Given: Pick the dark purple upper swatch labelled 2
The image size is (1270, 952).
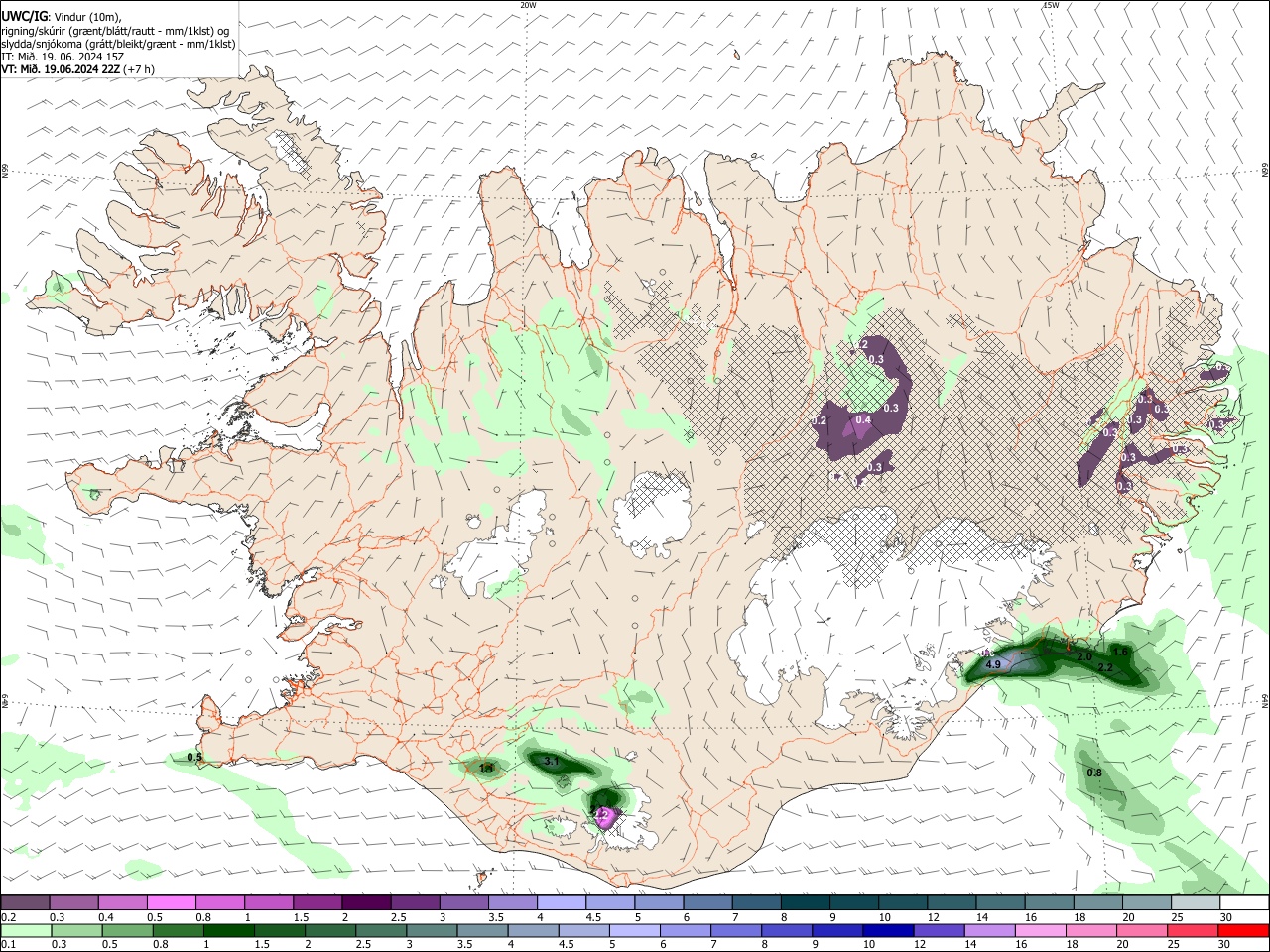Looking at the screenshot, I should click(x=366, y=903).
